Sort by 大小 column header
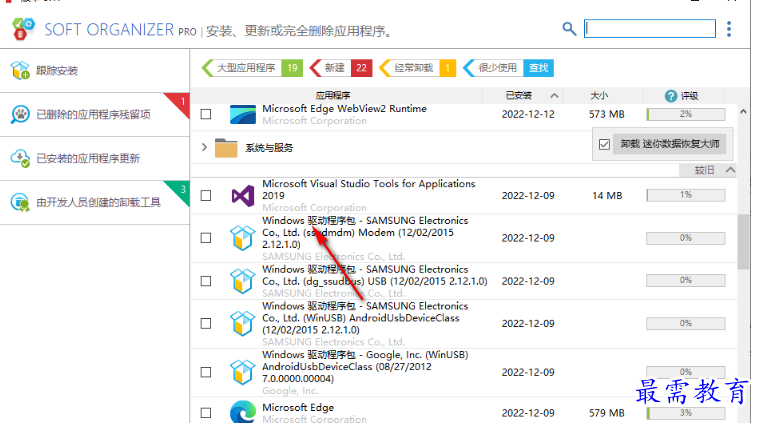 (599, 96)
